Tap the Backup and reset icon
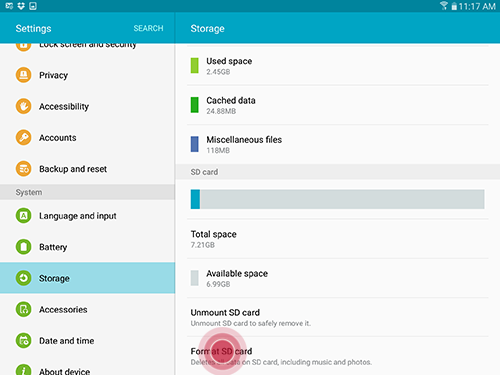The image size is (500, 375). pos(23,169)
